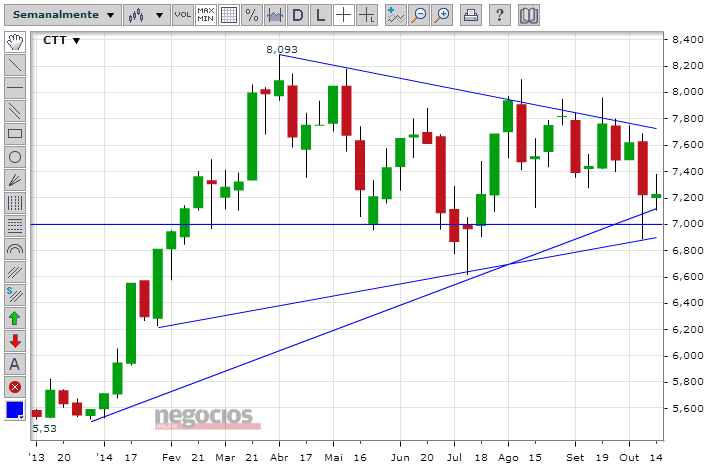Zoom in with the plus magnifier
Image resolution: width=716 pixels, height=469 pixels.
tap(442, 15)
